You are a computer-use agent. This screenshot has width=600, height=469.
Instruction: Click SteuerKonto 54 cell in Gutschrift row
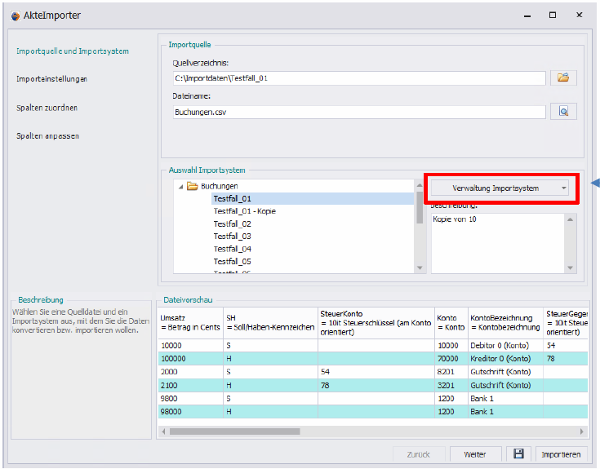coord(376,372)
